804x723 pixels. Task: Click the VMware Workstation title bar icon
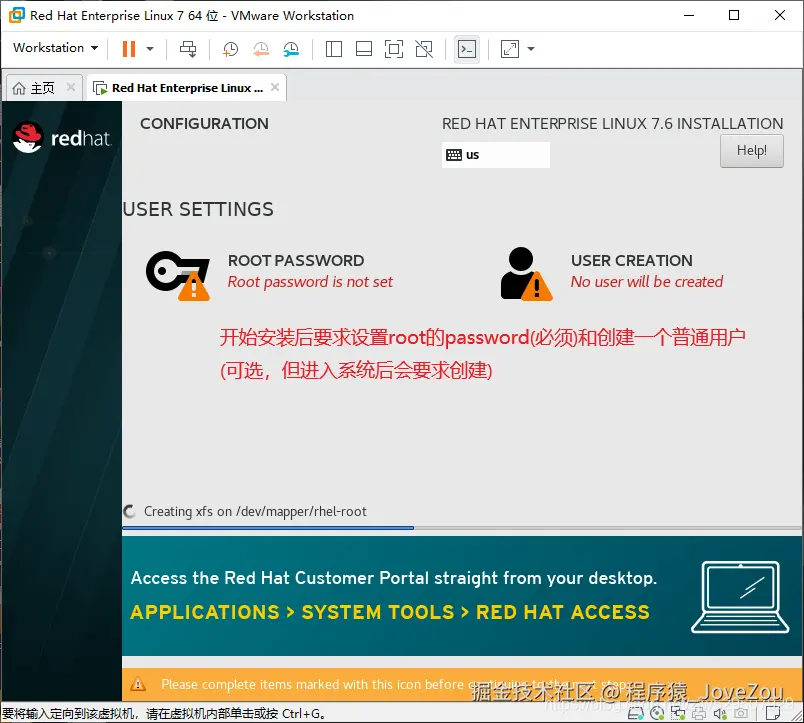click(x=16, y=15)
